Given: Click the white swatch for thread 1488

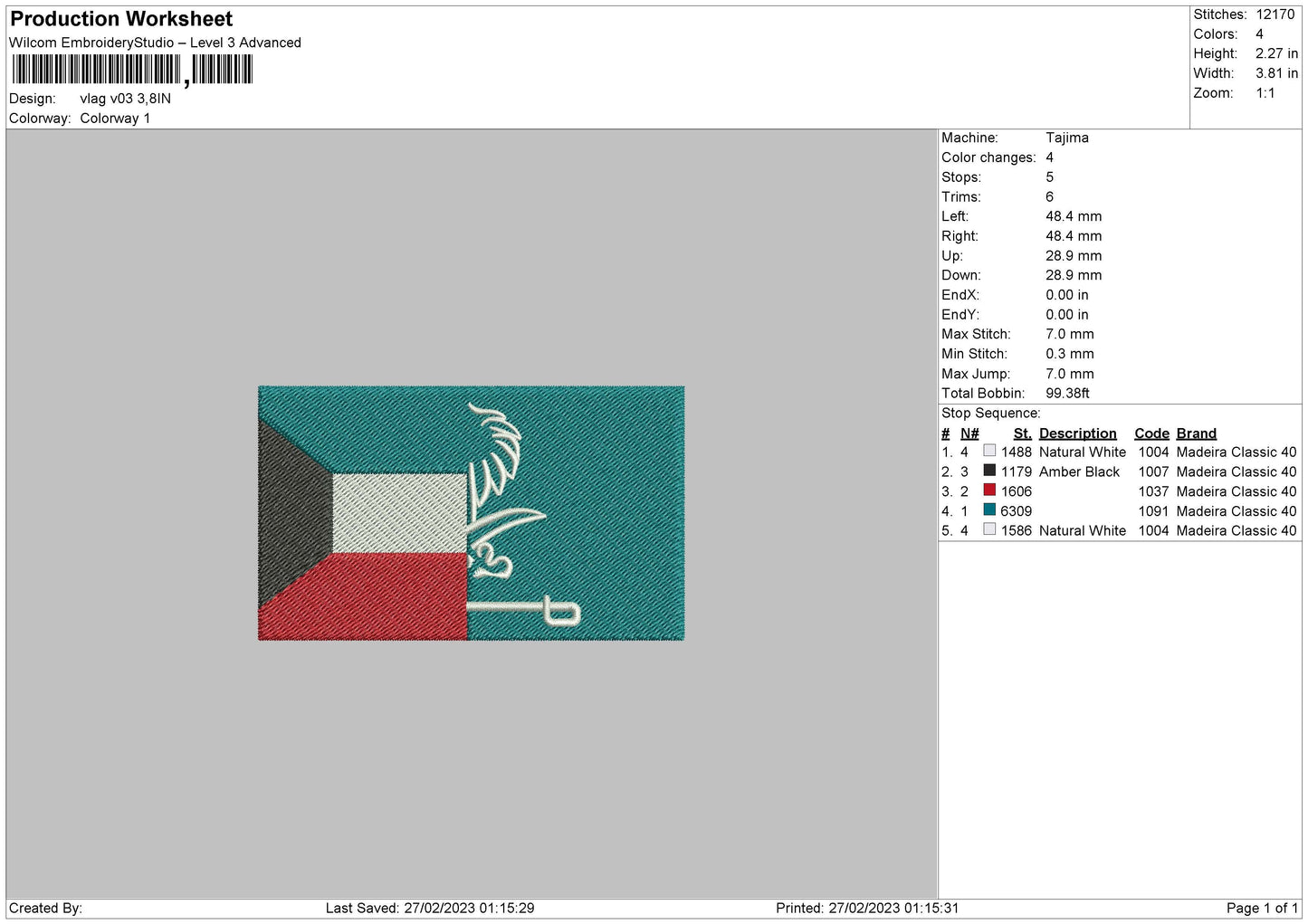Looking at the screenshot, I should [x=989, y=451].
